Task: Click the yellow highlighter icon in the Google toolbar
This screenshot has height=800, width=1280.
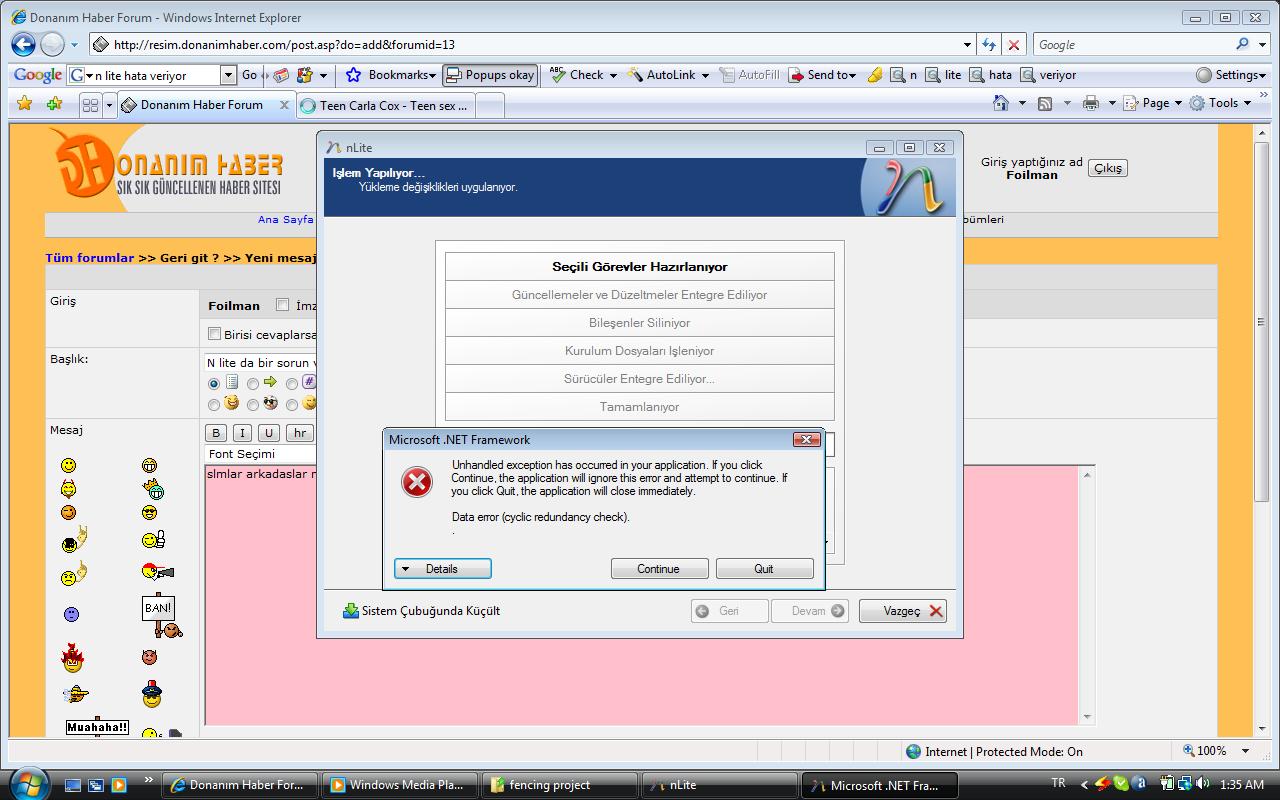Action: coord(875,75)
